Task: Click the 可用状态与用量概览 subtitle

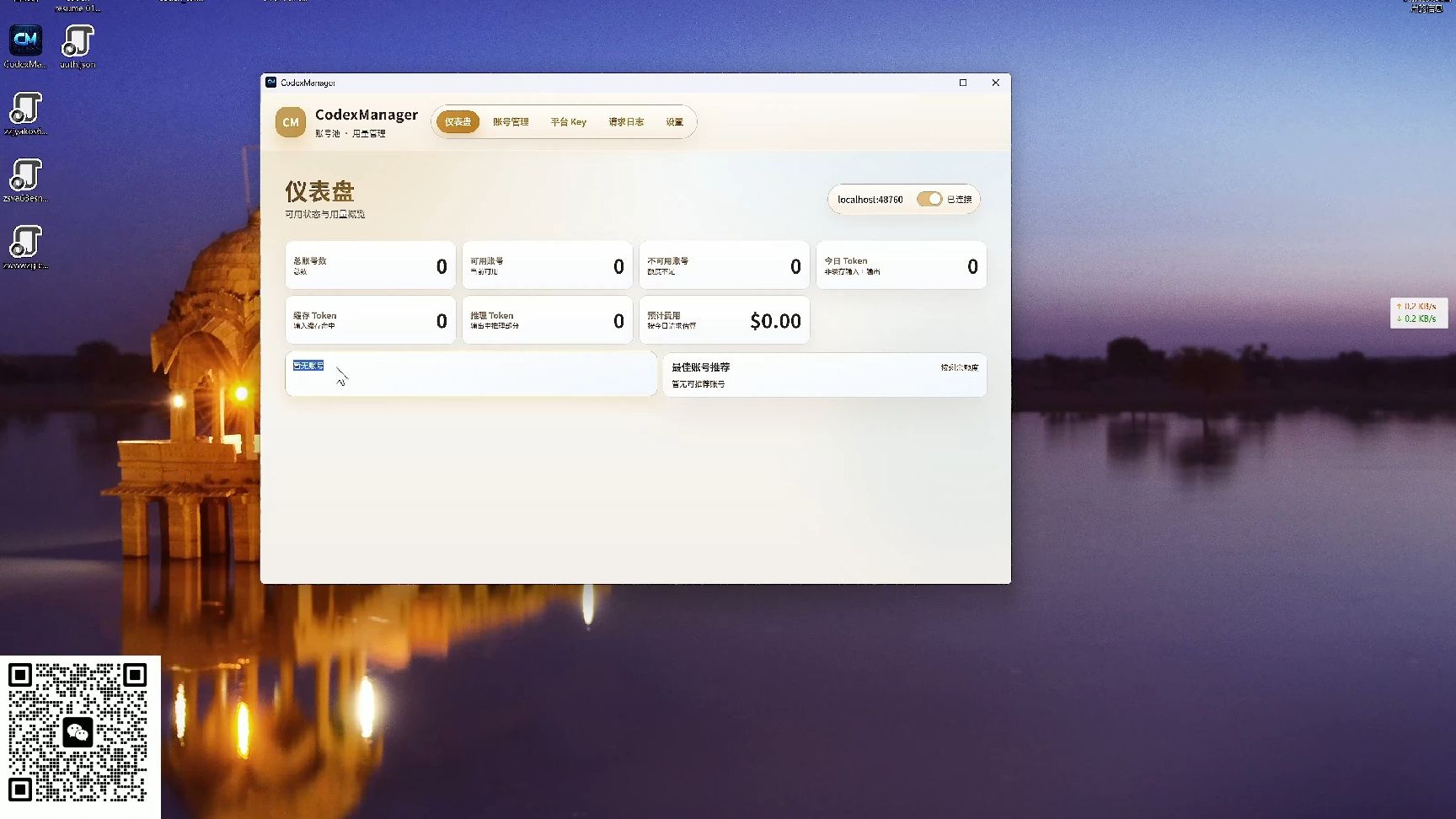Action: click(325, 215)
